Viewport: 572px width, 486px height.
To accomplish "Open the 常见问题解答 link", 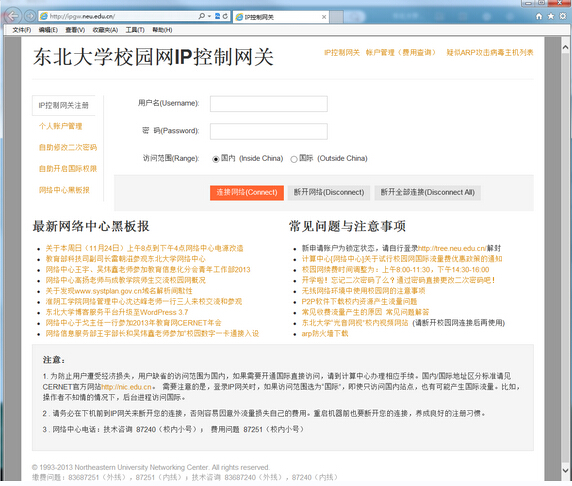I will point(407,312).
